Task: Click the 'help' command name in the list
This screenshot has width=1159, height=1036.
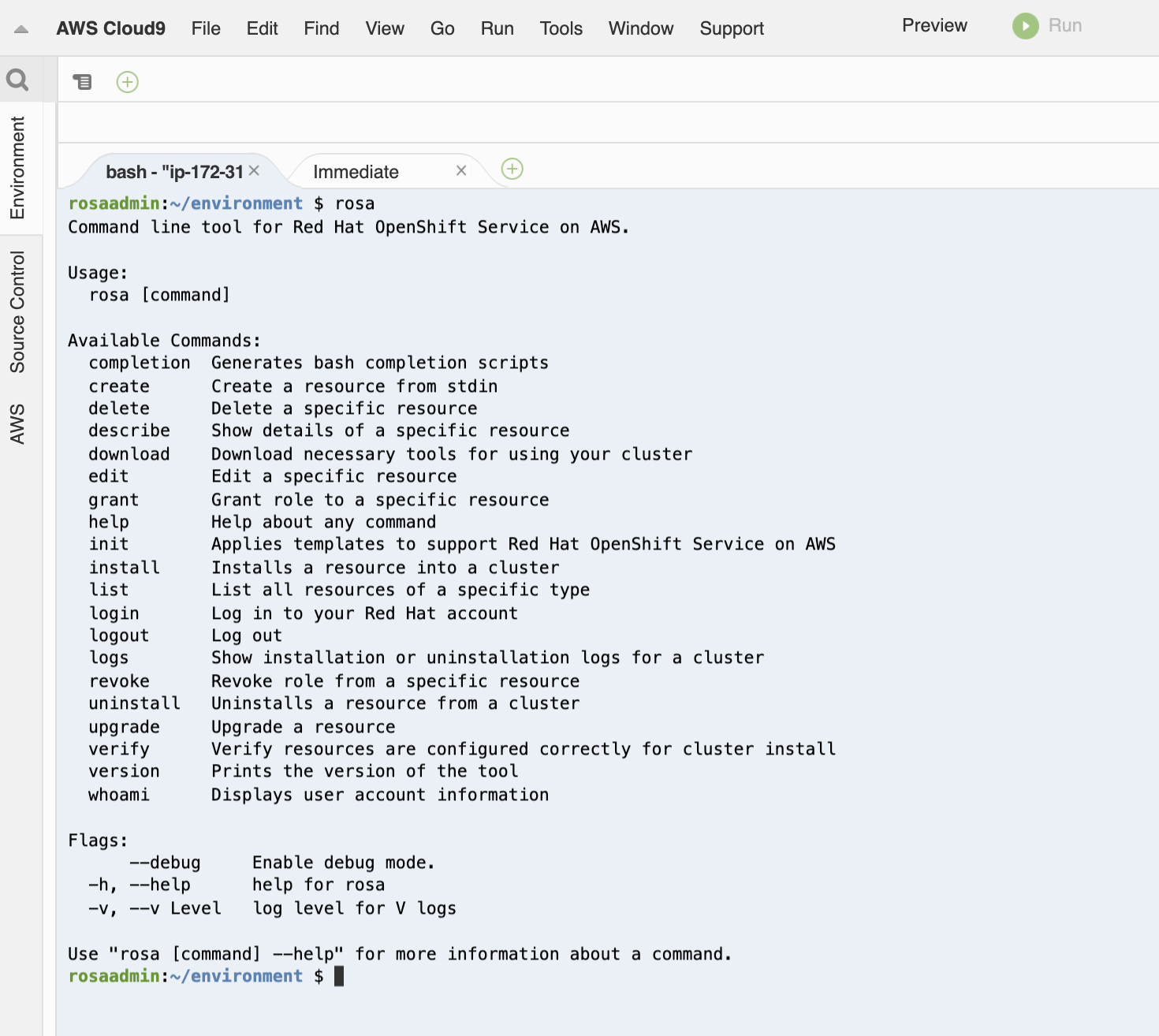Action: tap(109, 522)
